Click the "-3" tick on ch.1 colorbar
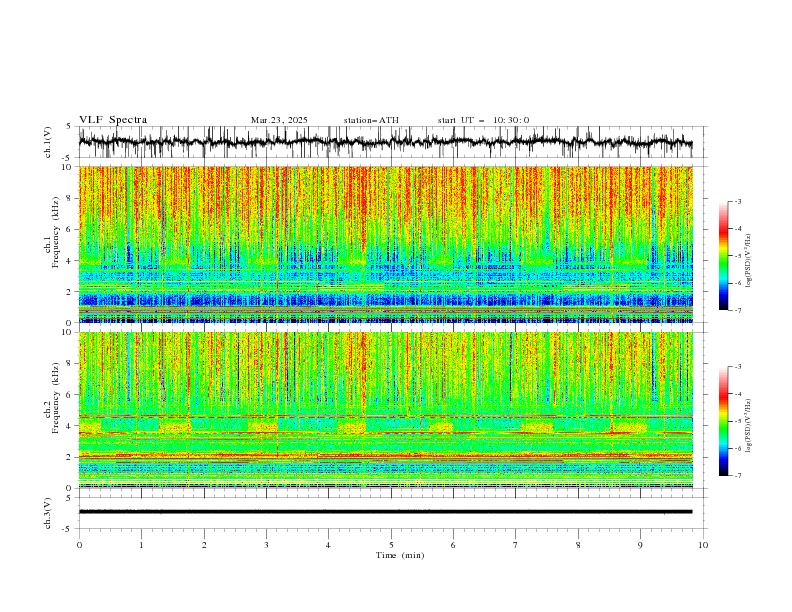792x612 pixels. coord(737,201)
